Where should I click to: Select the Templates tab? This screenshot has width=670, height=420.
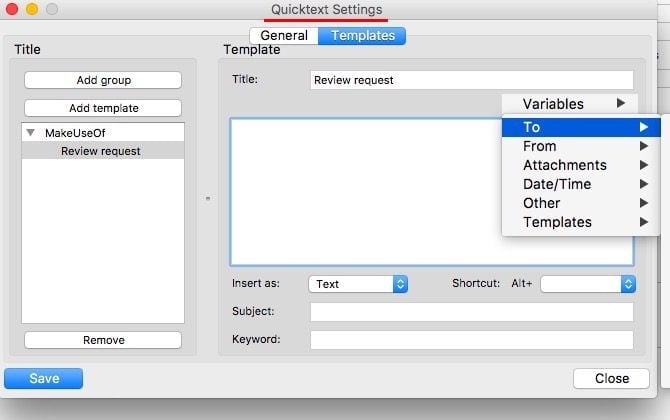362,35
